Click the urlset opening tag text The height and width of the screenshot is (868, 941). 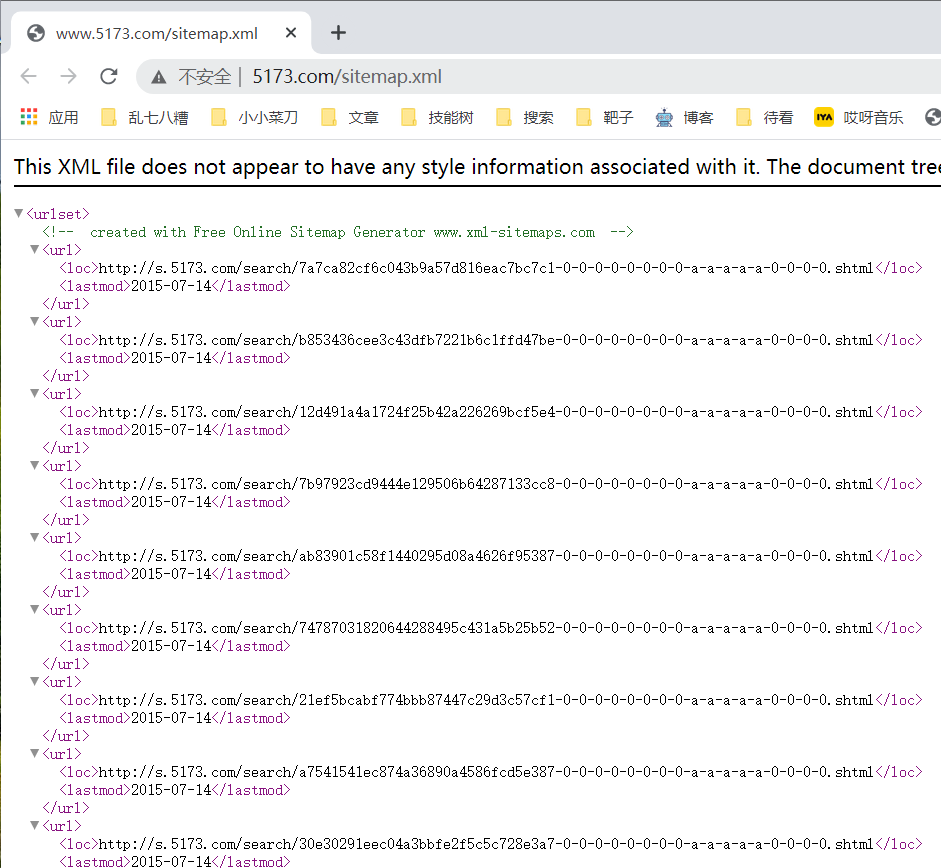(x=58, y=214)
